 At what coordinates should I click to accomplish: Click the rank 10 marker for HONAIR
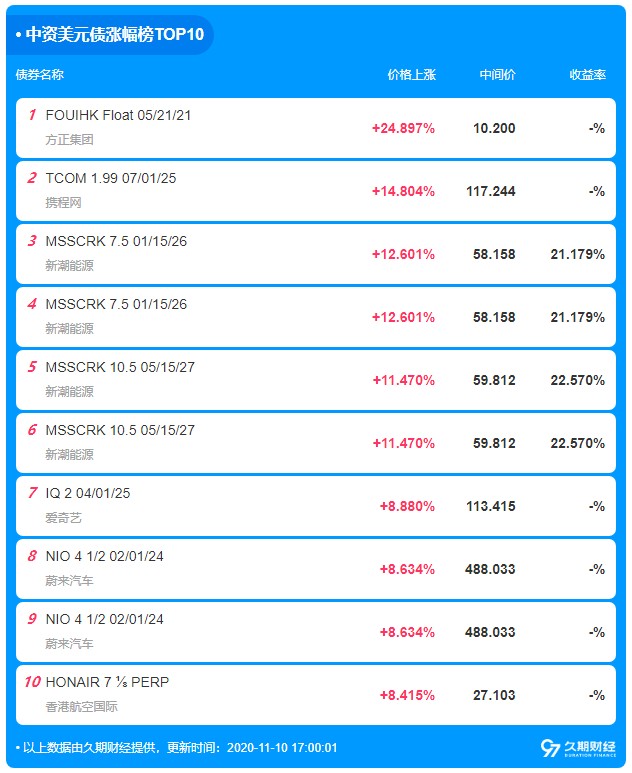tap(33, 682)
